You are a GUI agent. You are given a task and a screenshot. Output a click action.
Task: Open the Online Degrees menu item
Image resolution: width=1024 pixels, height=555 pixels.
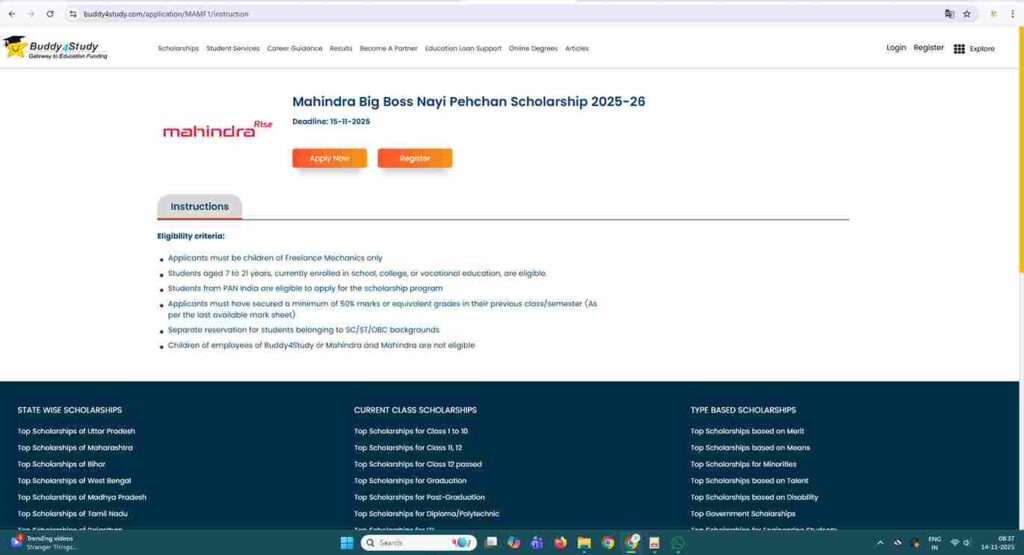(533, 48)
